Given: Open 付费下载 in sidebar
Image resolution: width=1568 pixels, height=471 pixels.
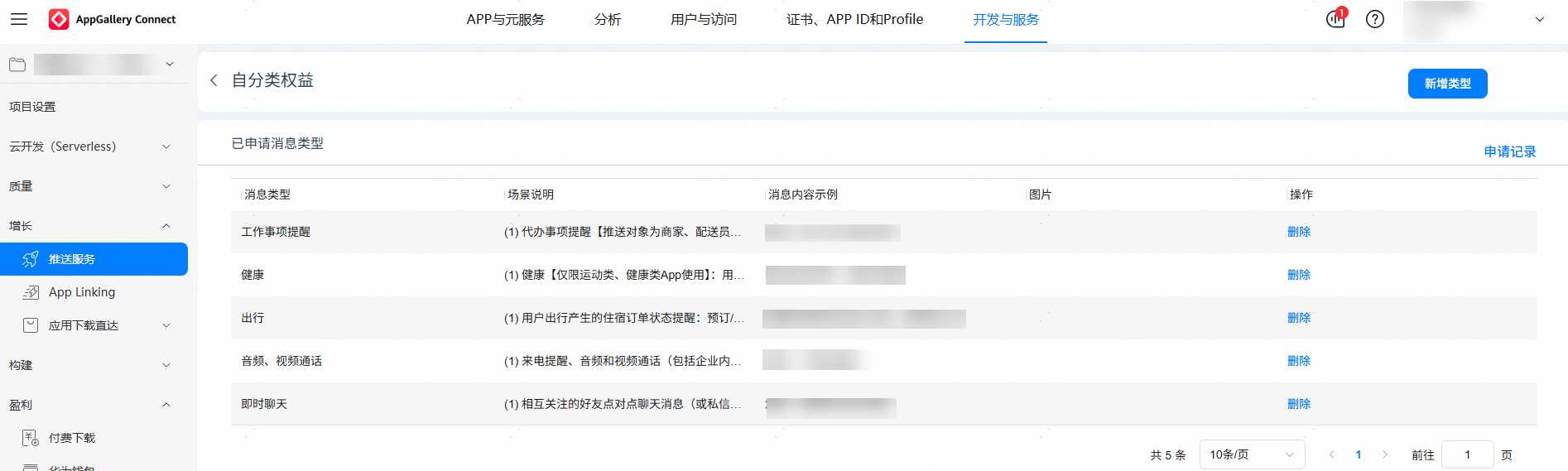Looking at the screenshot, I should (x=72, y=438).
